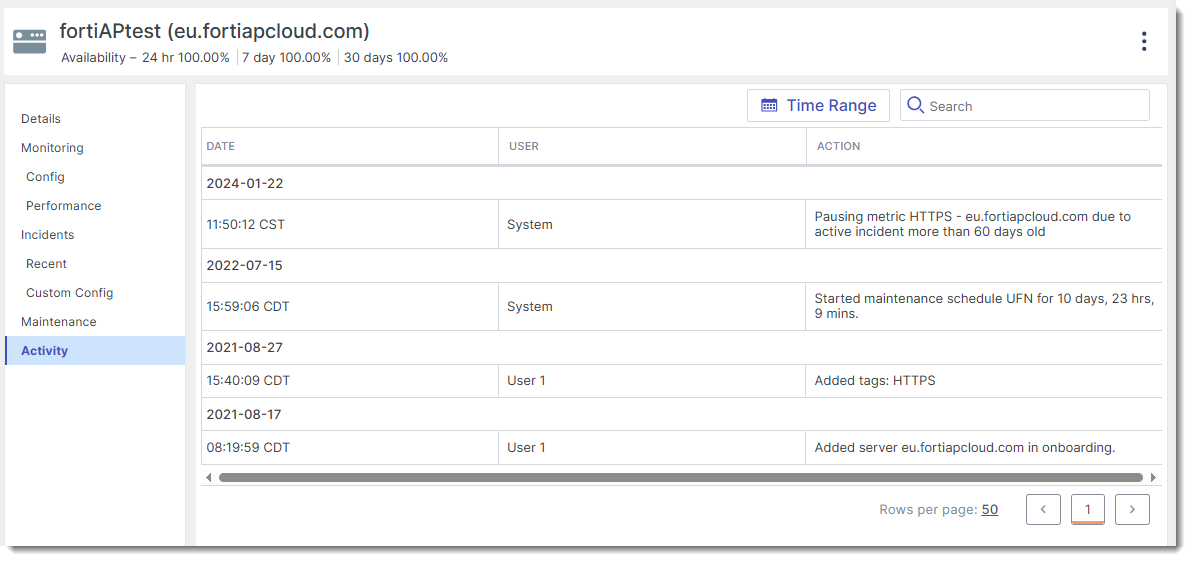Click the Time Range button
The image size is (1191, 561).
[818, 106]
